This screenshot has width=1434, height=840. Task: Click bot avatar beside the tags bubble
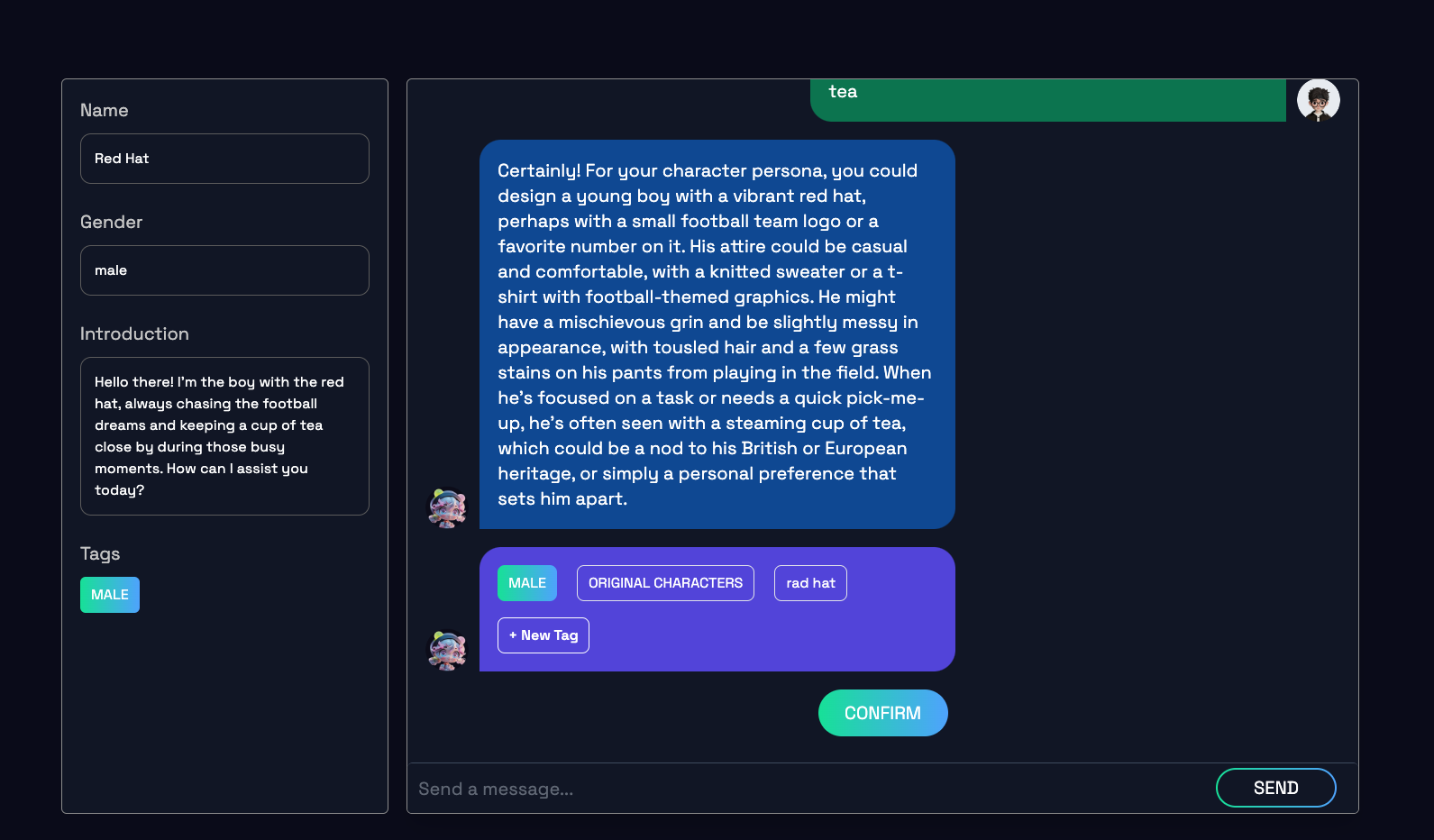pyautogui.click(x=447, y=650)
